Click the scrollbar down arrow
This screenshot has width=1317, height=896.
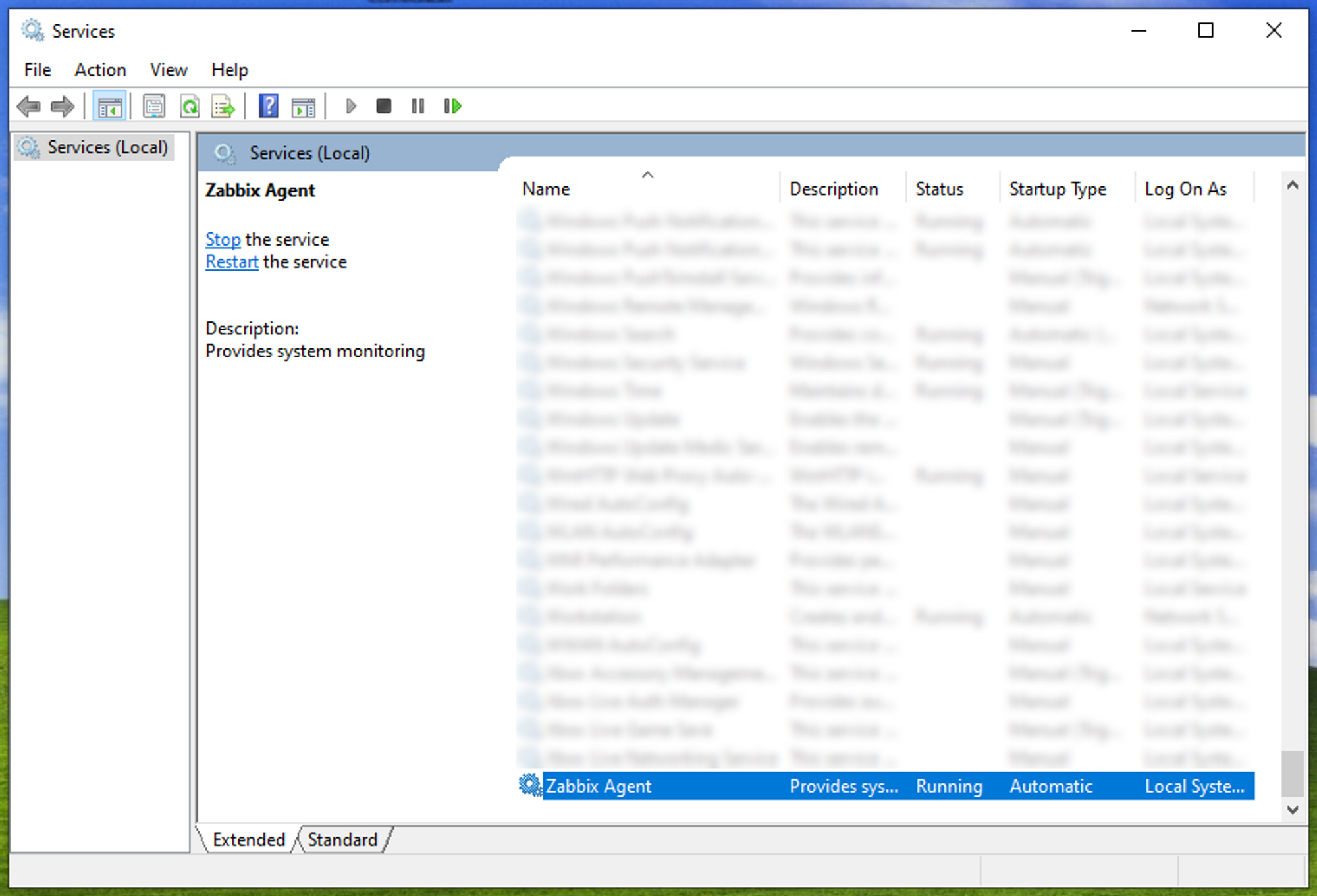coord(1292,810)
